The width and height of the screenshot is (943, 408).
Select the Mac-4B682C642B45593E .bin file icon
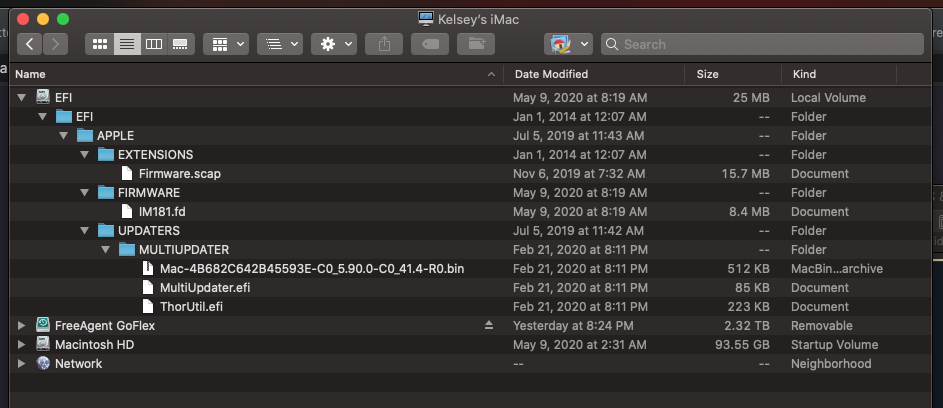point(147,268)
